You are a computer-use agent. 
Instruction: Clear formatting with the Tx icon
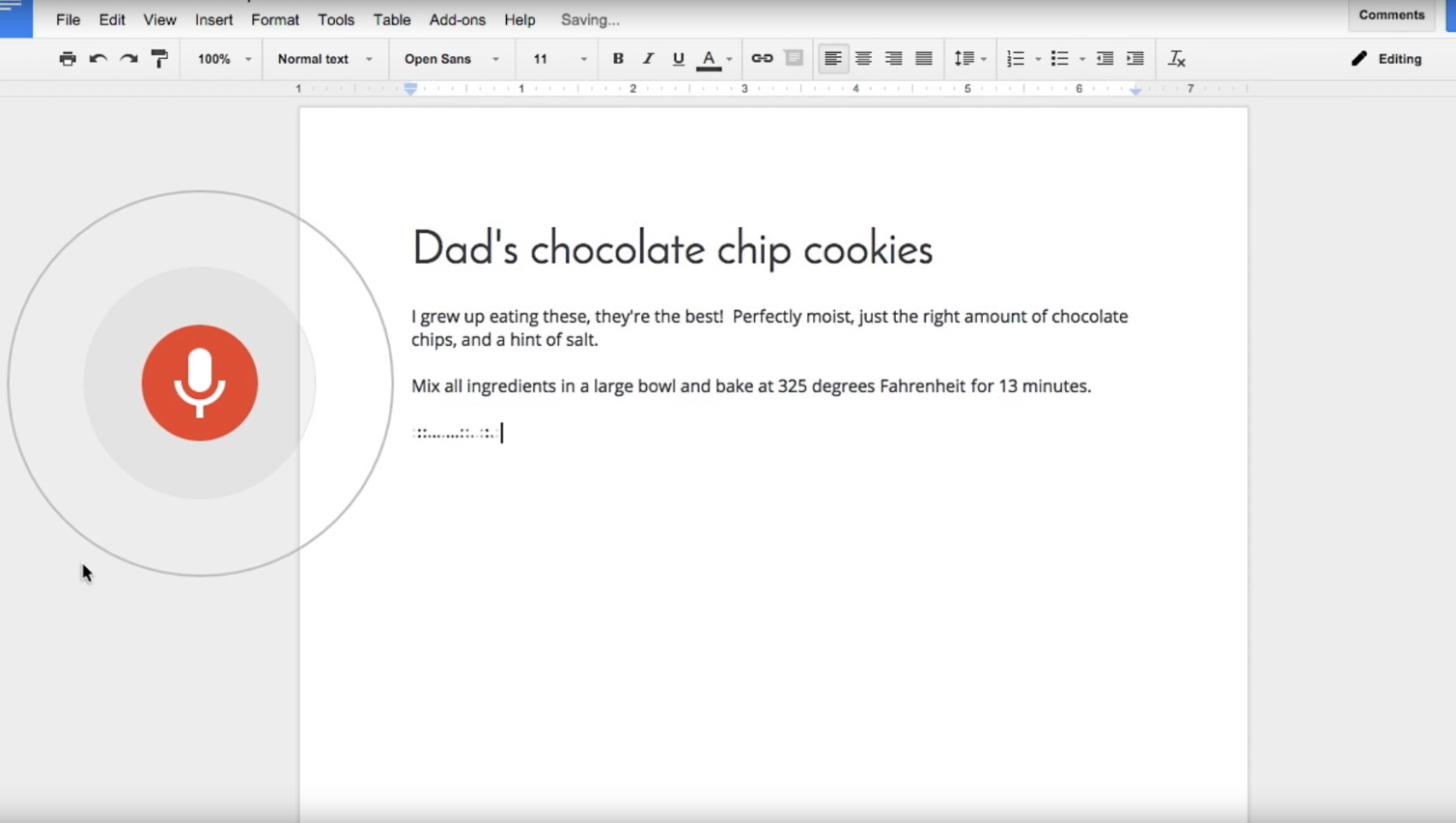(x=1177, y=59)
